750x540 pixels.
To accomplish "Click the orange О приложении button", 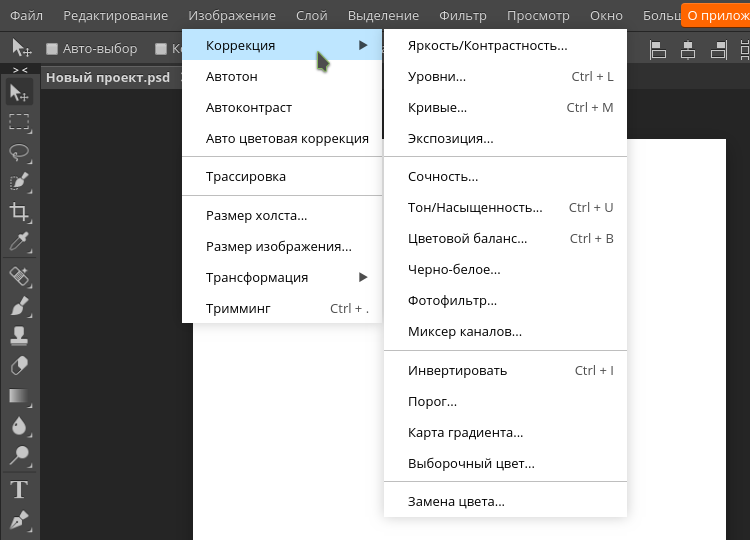I will (716, 16).
